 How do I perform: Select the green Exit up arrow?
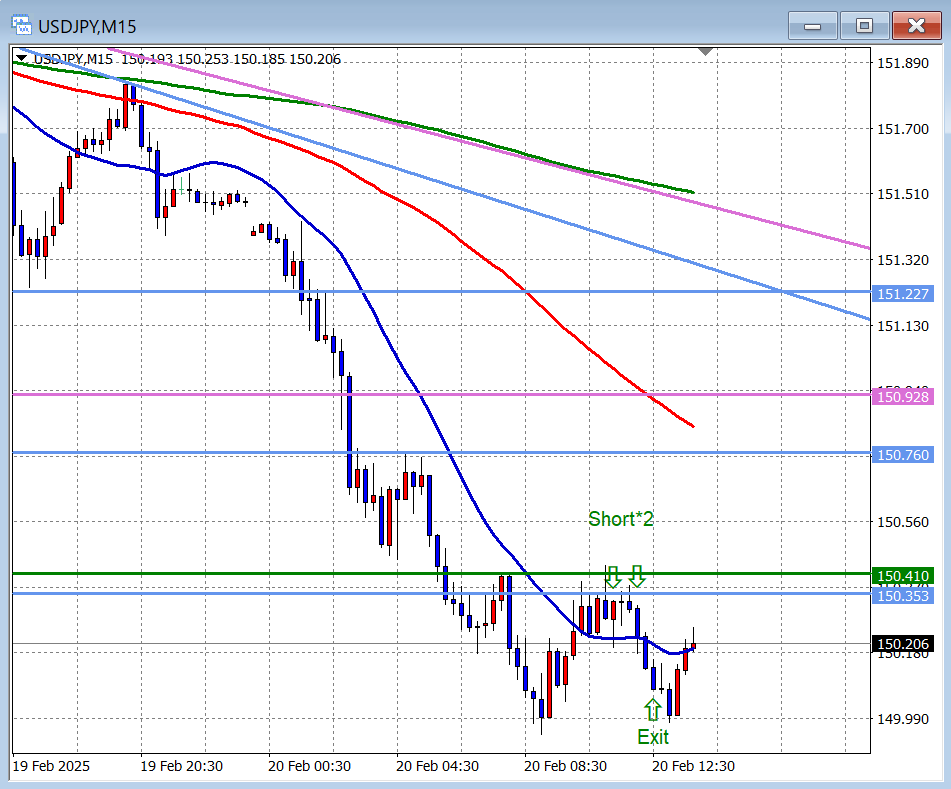pos(653,709)
